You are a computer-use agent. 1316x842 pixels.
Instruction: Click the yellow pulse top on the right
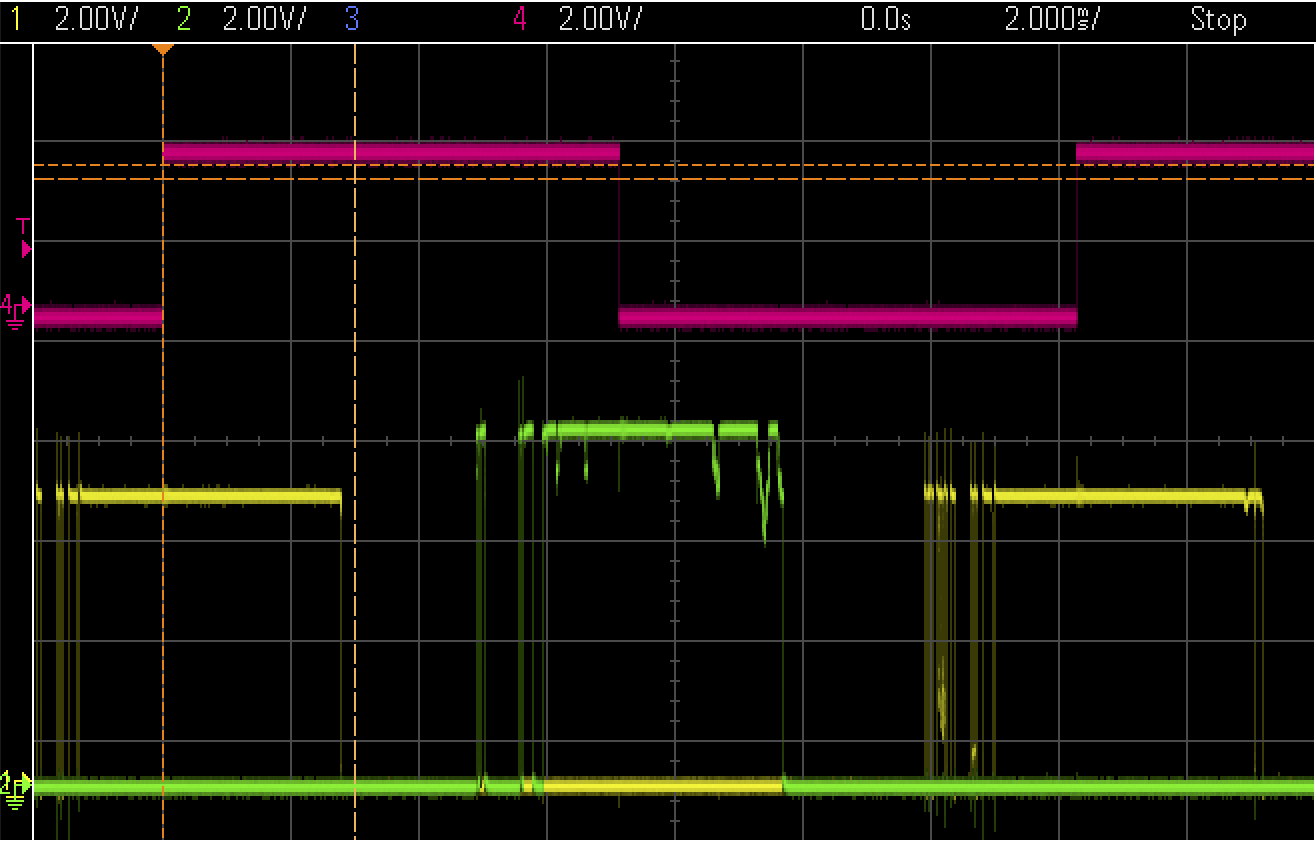pos(1120,495)
